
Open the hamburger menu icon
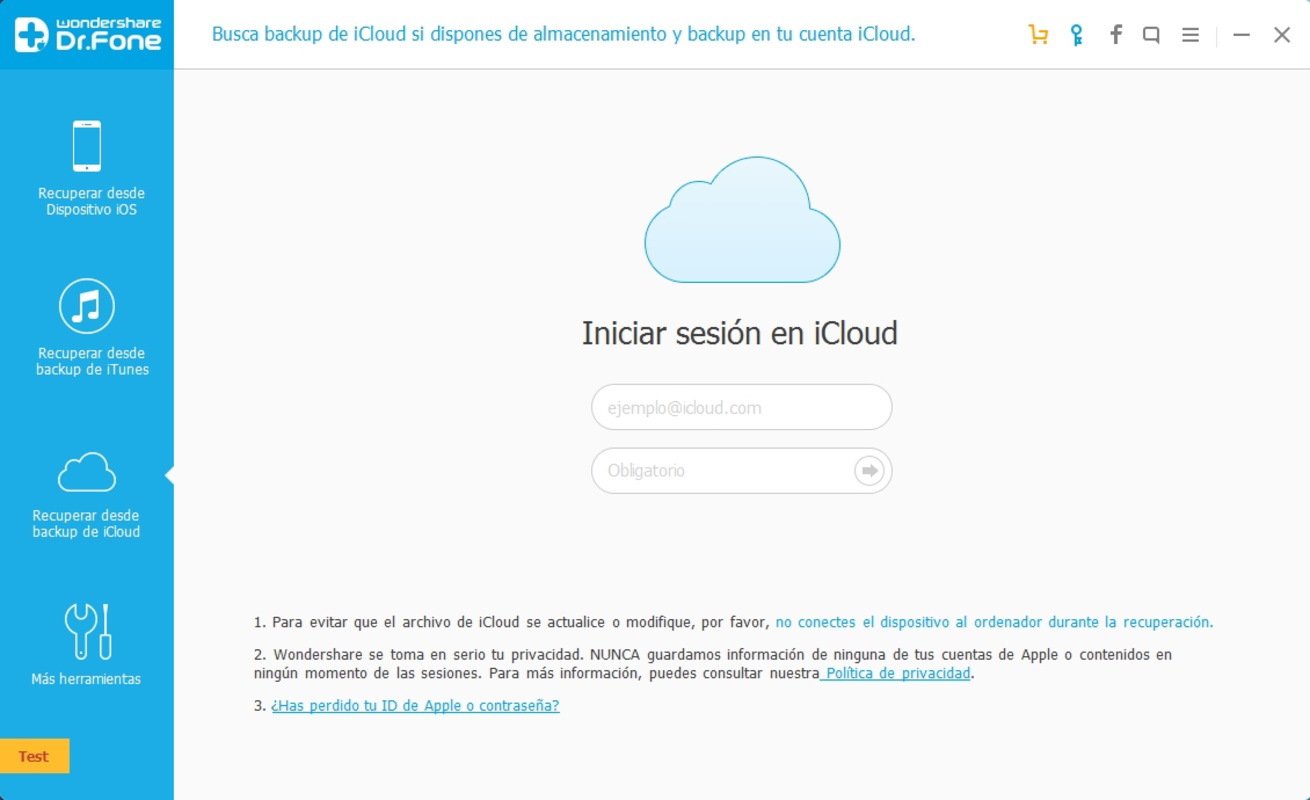point(1190,35)
